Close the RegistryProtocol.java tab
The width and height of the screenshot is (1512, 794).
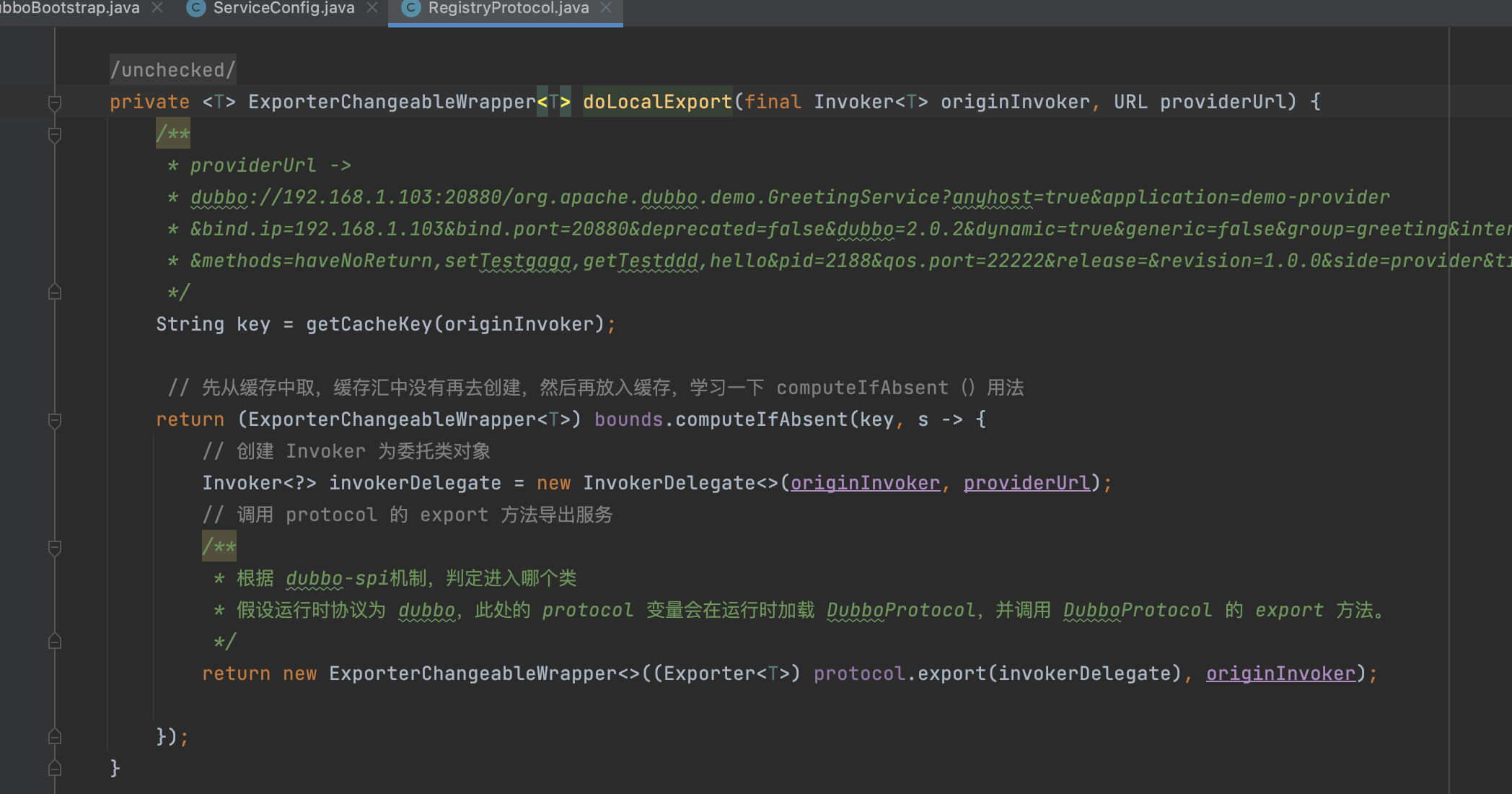[607, 8]
